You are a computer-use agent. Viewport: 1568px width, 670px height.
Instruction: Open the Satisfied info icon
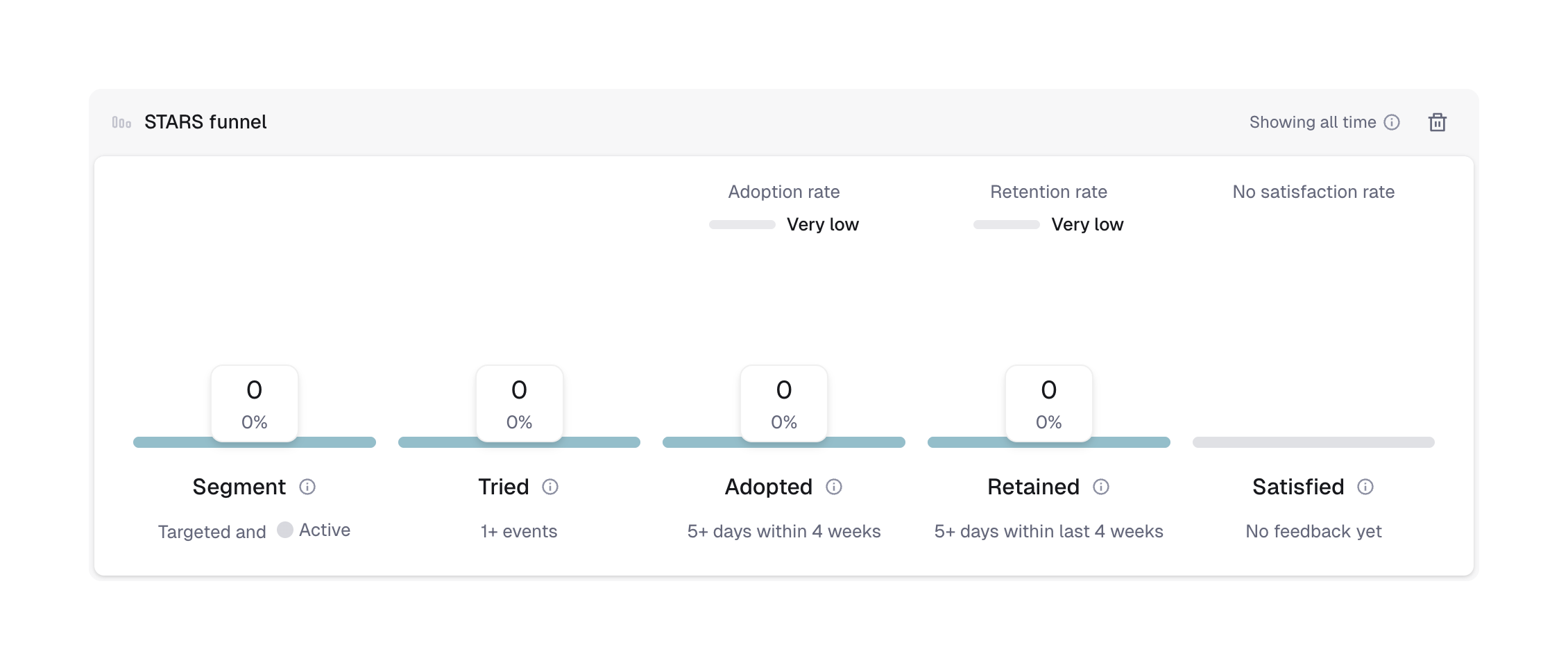(1365, 487)
